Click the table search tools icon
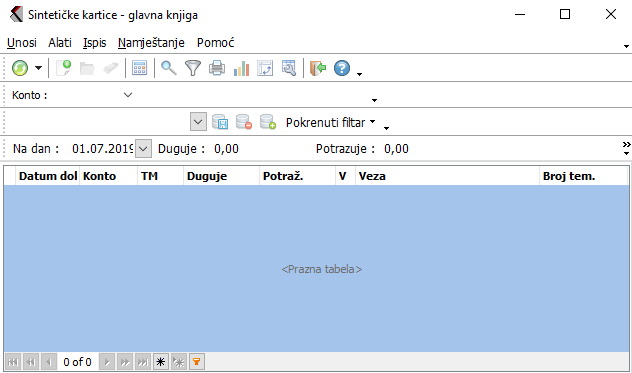Image resolution: width=632 pixels, height=373 pixels. 289,68
